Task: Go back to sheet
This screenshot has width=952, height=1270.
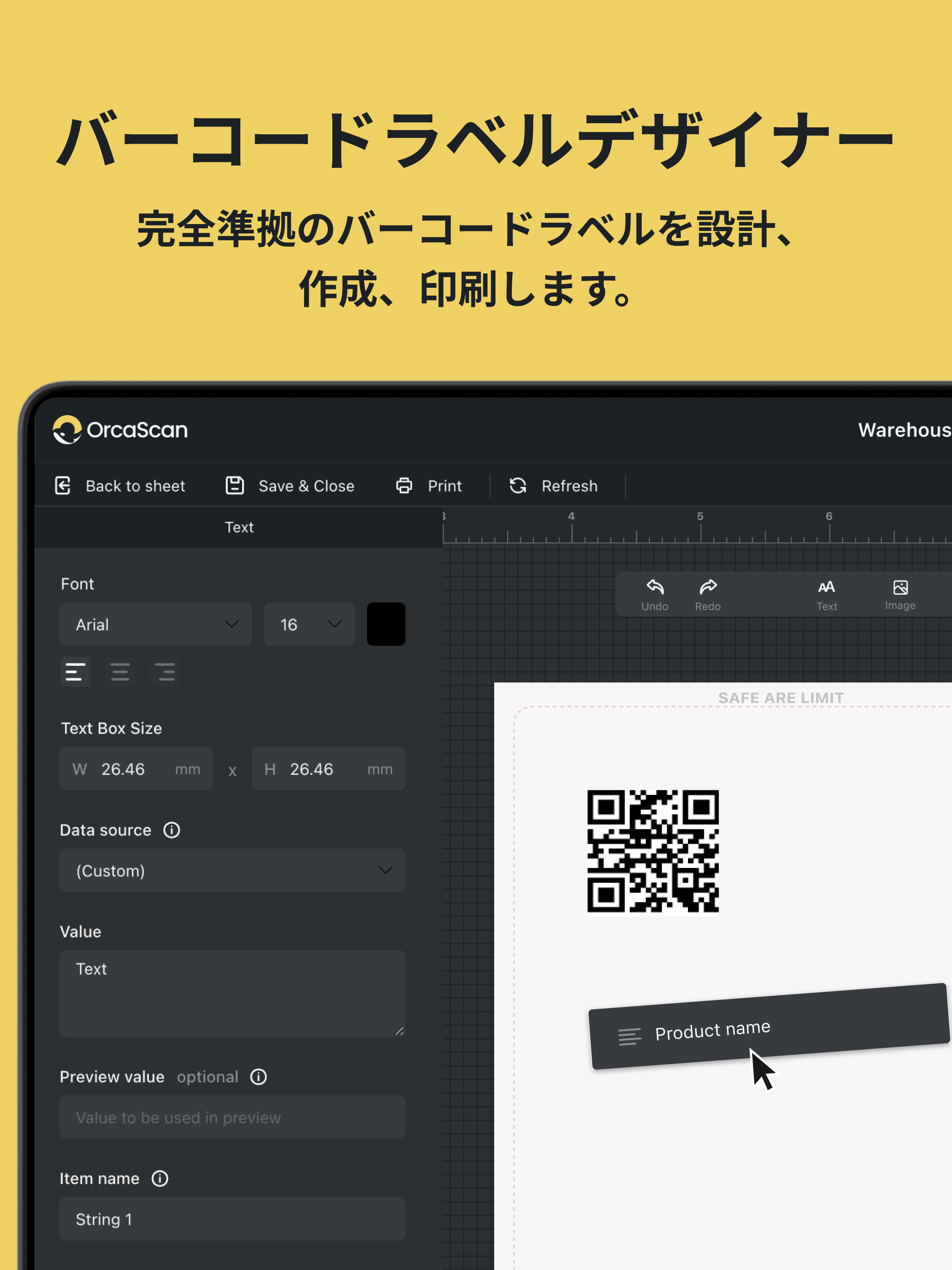Action: tap(120, 486)
